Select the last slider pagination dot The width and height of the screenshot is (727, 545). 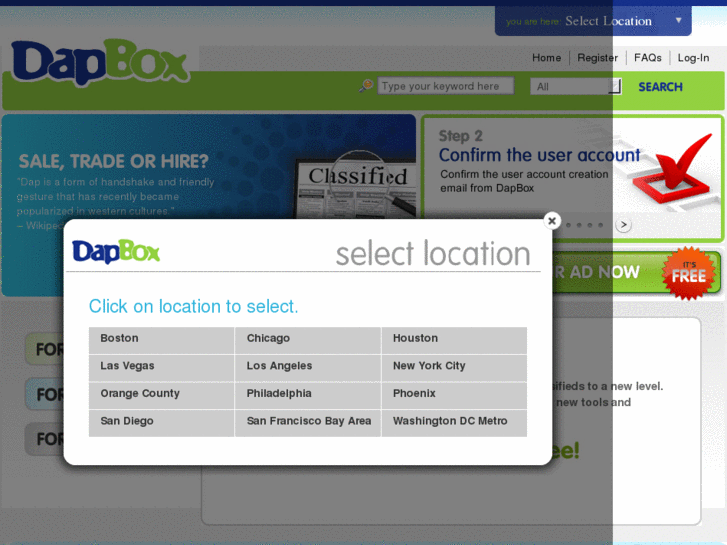(600, 225)
